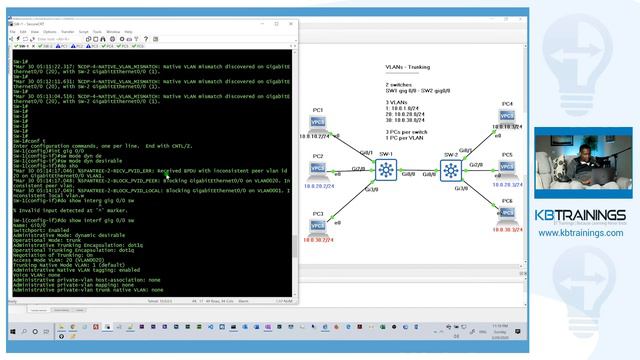Click the '10.0.30.2/24' label under PC3
Viewport: 640px width, 360px height.
(x=318, y=240)
